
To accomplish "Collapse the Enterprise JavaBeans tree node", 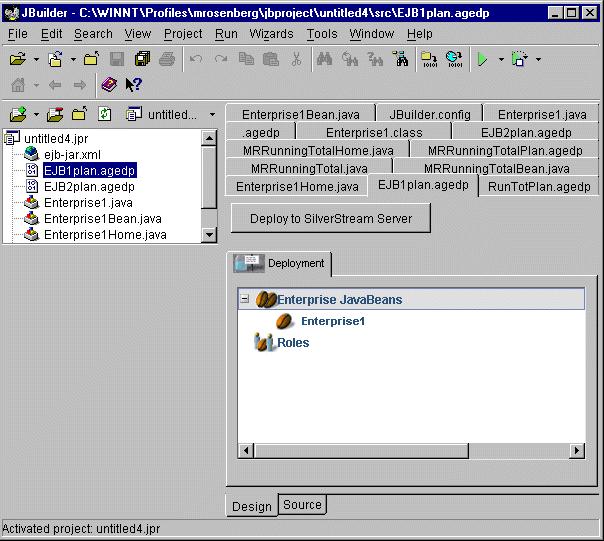I will (244, 299).
